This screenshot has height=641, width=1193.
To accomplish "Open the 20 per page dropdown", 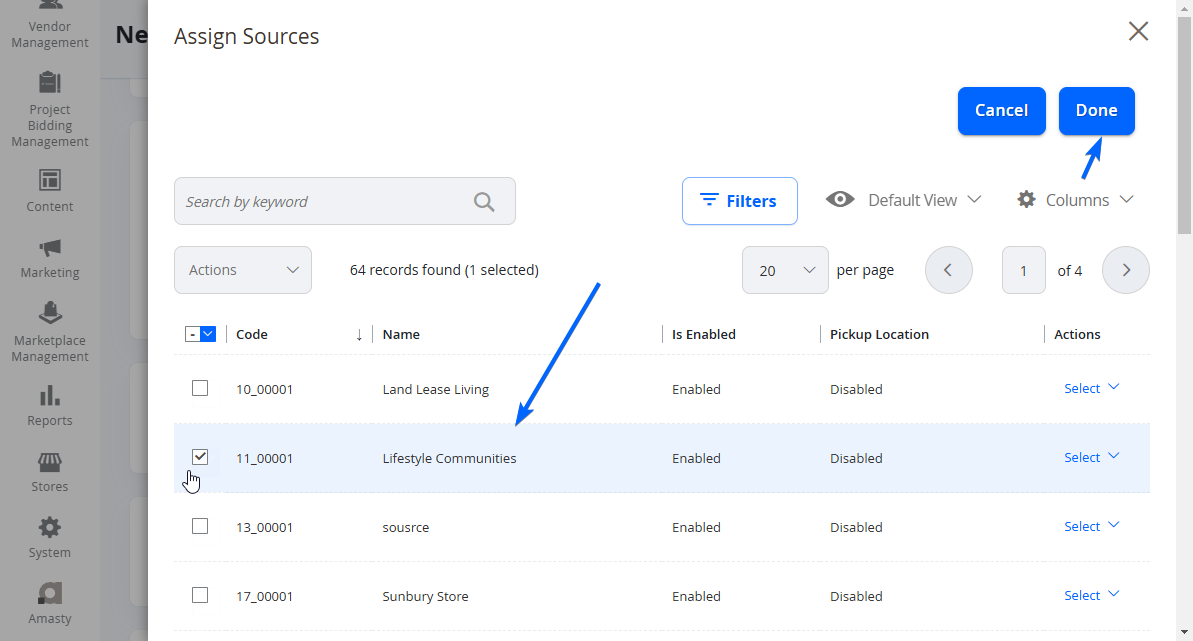I will point(785,270).
